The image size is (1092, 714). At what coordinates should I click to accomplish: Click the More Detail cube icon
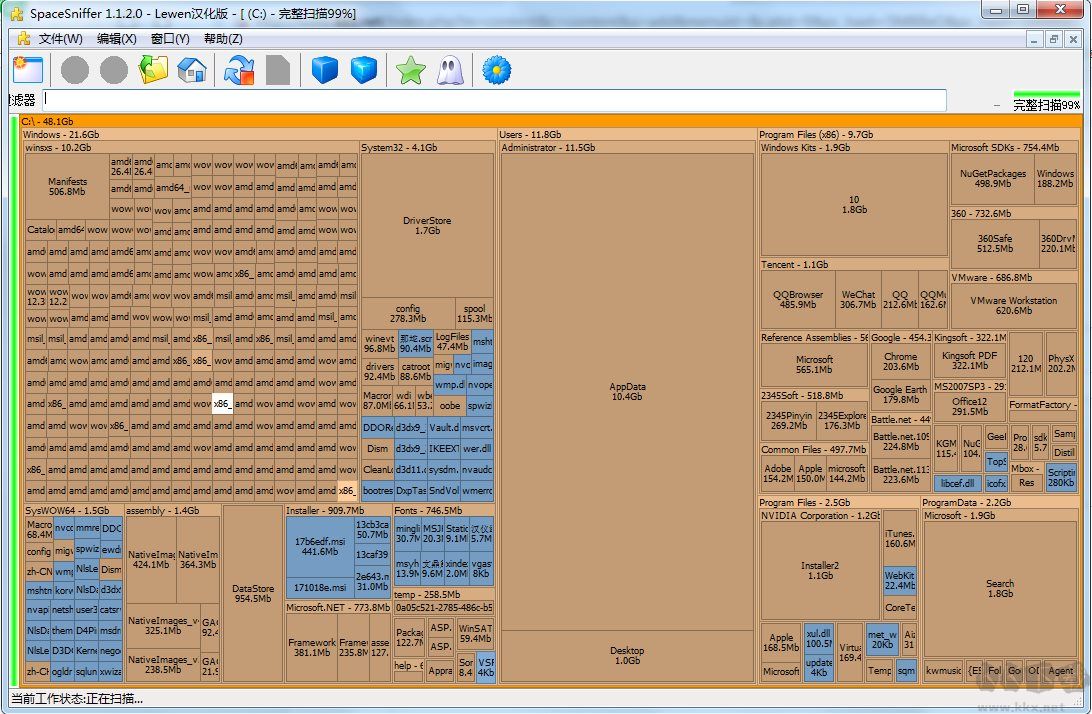365,70
